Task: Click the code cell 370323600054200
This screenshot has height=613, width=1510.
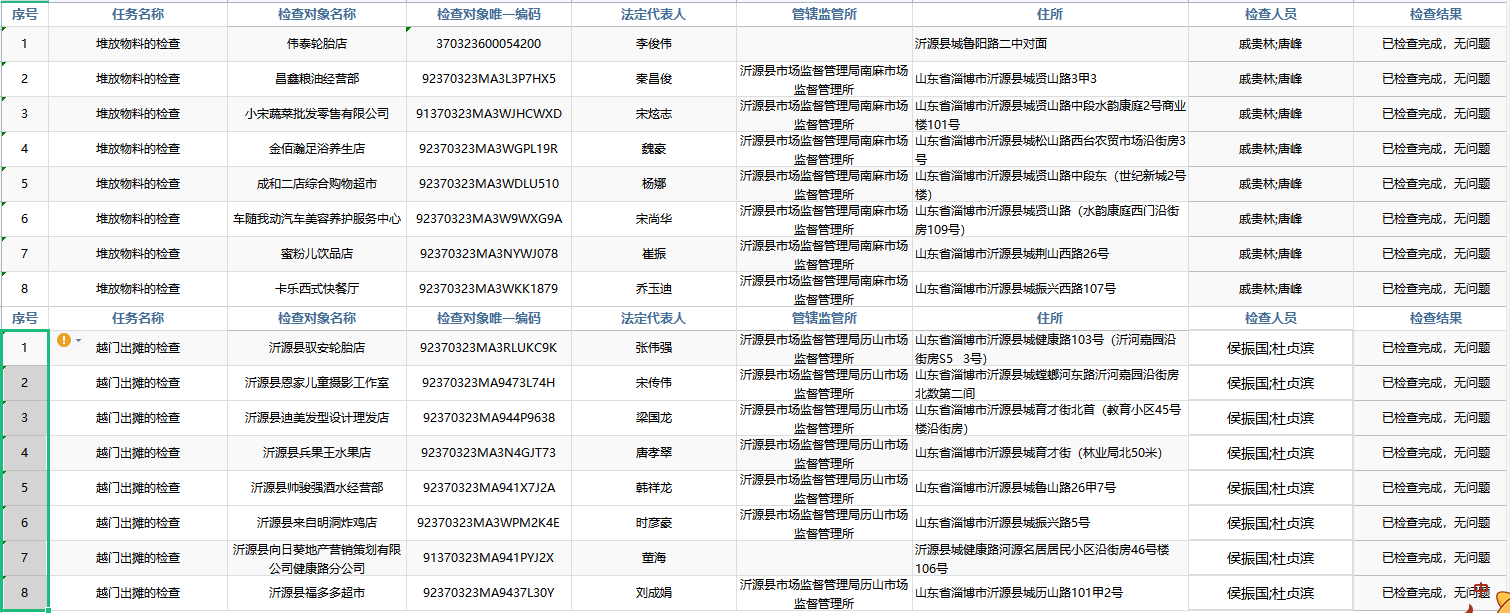Action: pos(488,44)
